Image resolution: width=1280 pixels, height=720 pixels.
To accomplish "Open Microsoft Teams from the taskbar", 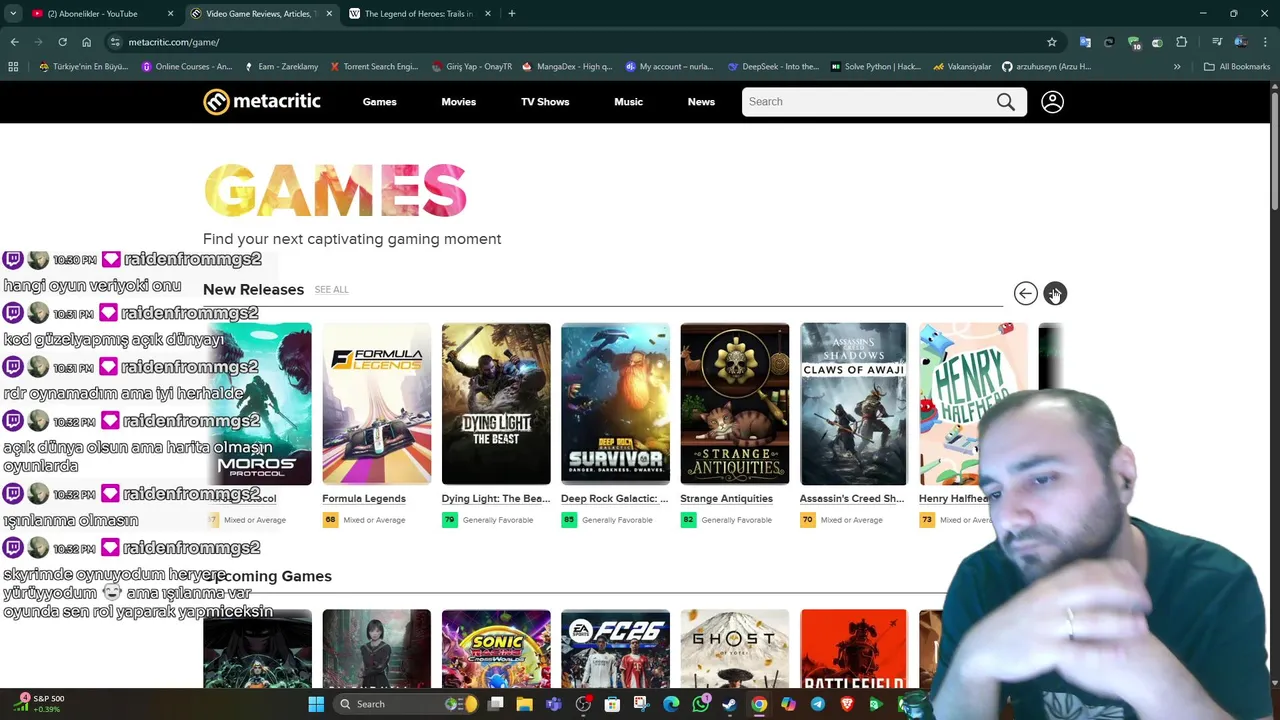I will point(553,704).
